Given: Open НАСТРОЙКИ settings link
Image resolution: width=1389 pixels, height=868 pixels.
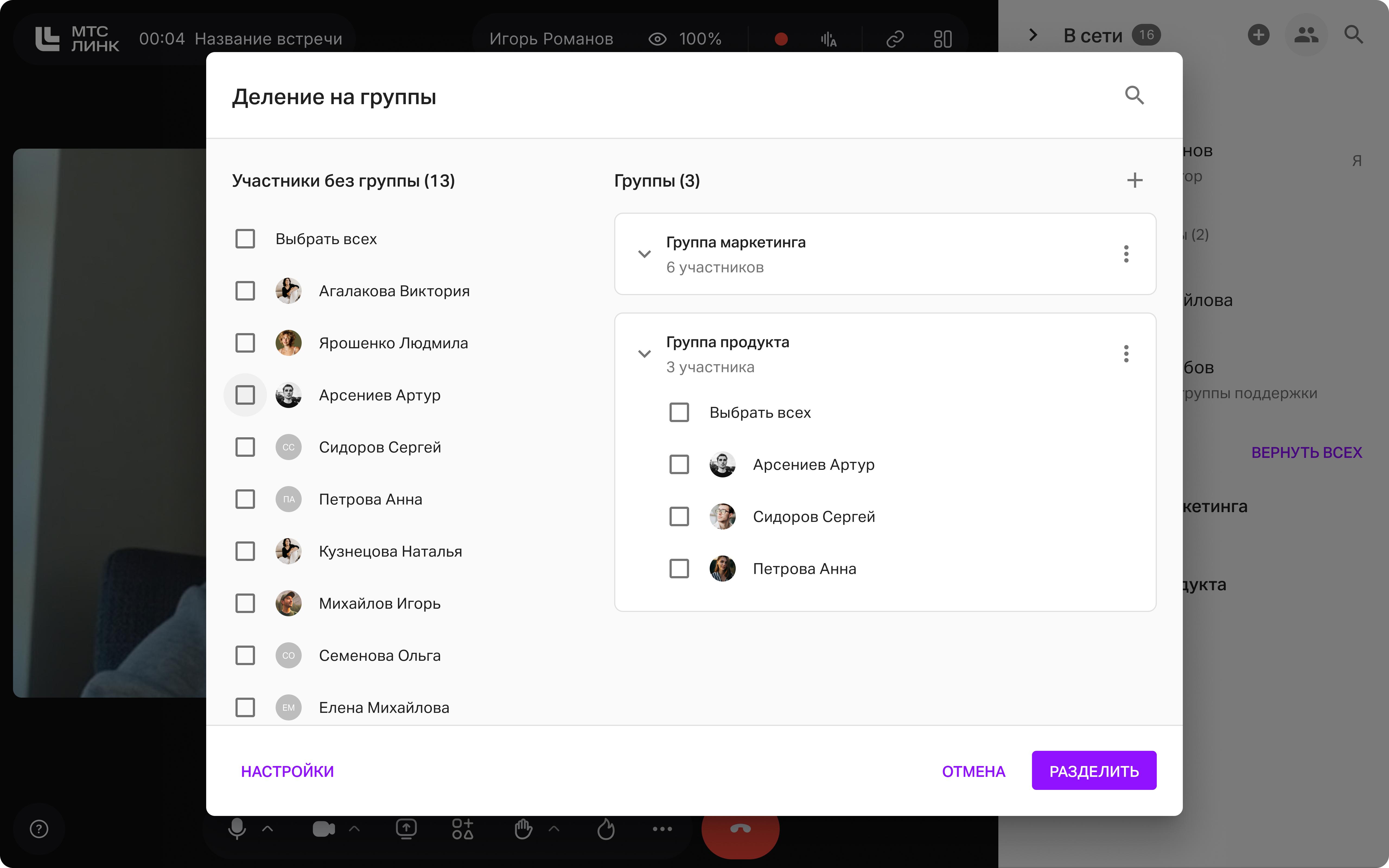Looking at the screenshot, I should click(x=287, y=771).
